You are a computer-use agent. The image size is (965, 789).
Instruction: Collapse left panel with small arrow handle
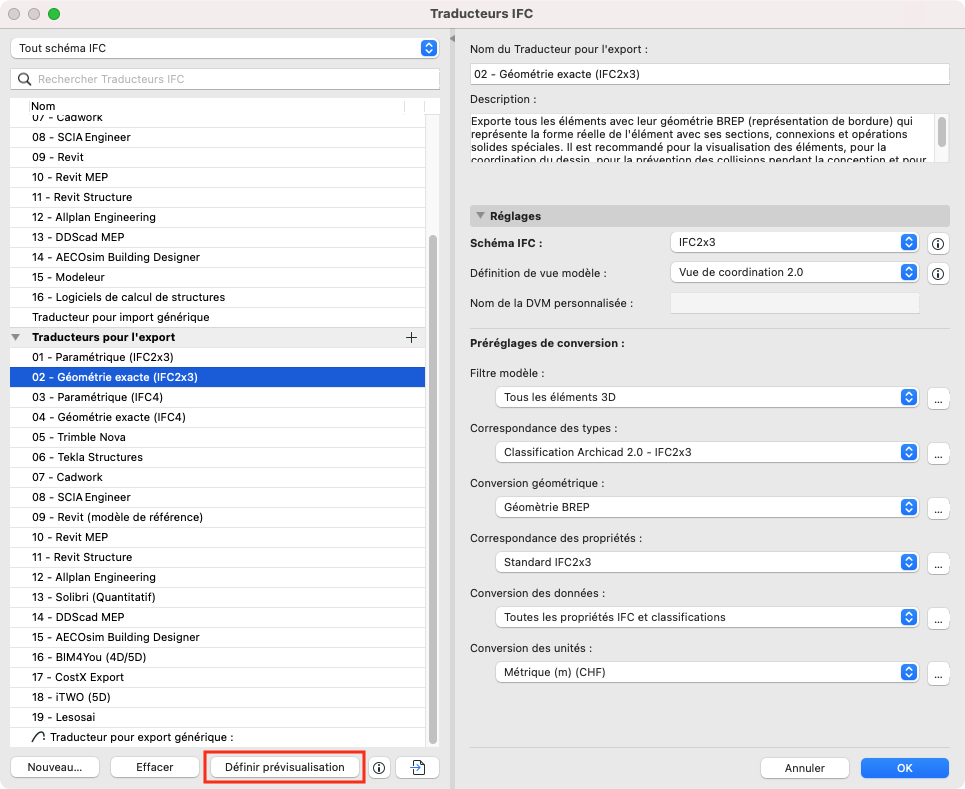click(x=452, y=38)
